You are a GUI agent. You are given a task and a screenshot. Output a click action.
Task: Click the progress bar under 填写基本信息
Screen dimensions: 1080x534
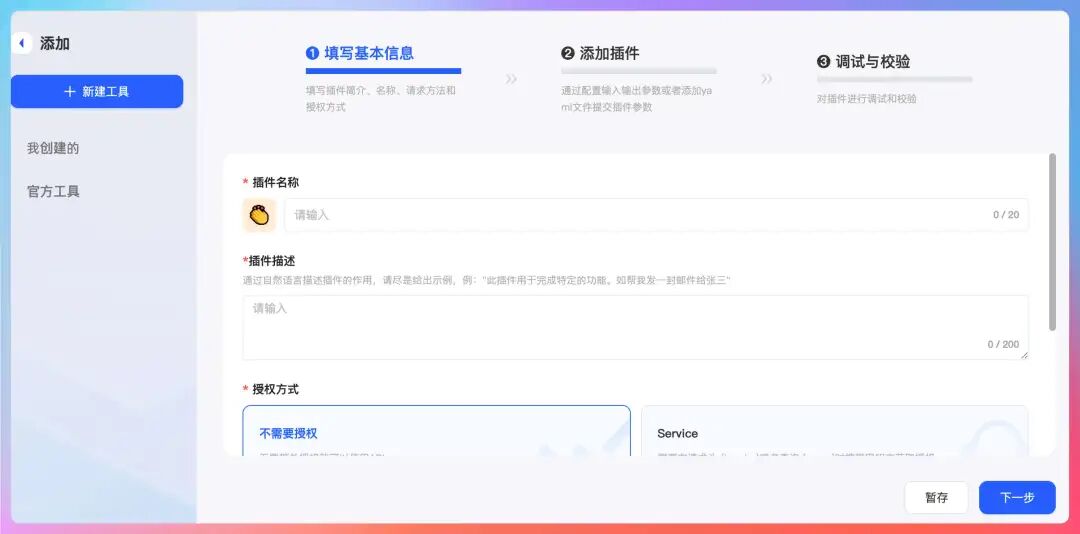(384, 71)
